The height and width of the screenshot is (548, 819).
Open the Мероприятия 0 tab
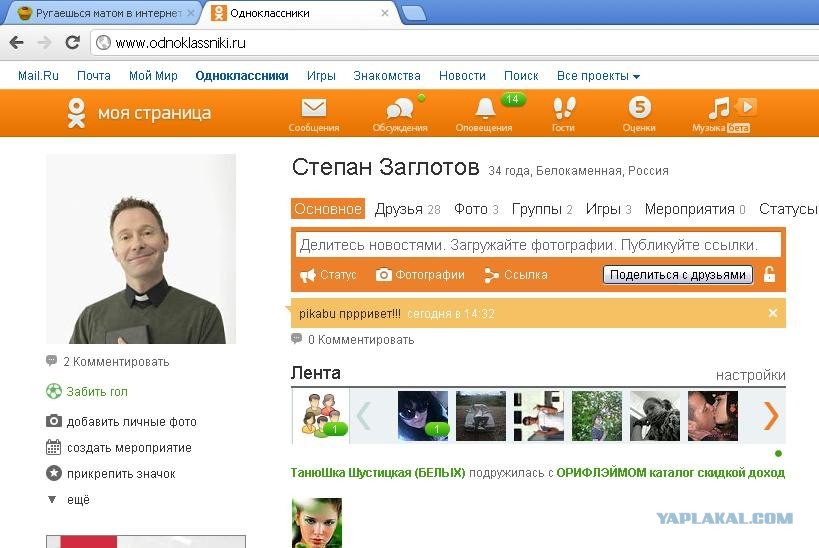(695, 209)
